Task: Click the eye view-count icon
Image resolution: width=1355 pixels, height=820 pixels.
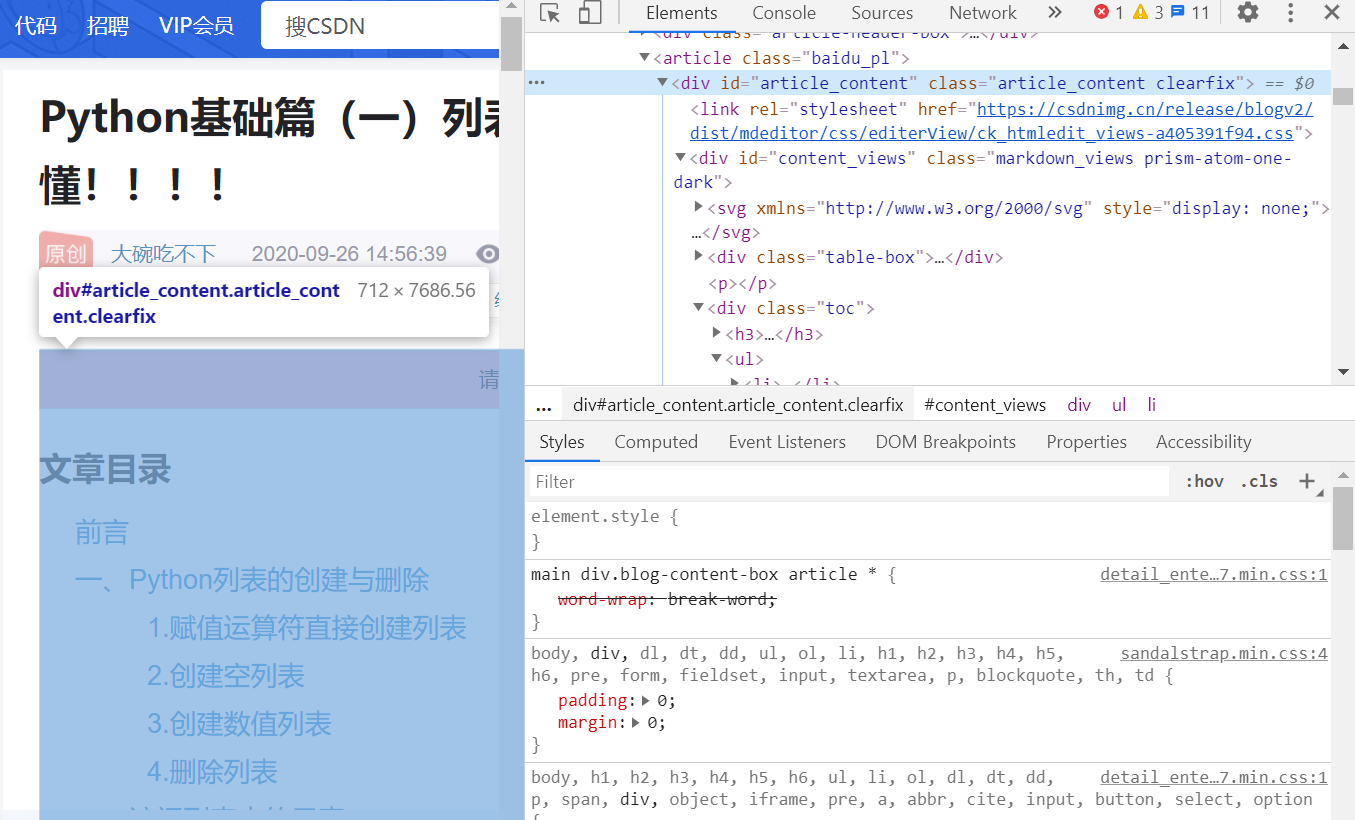Action: click(x=487, y=253)
